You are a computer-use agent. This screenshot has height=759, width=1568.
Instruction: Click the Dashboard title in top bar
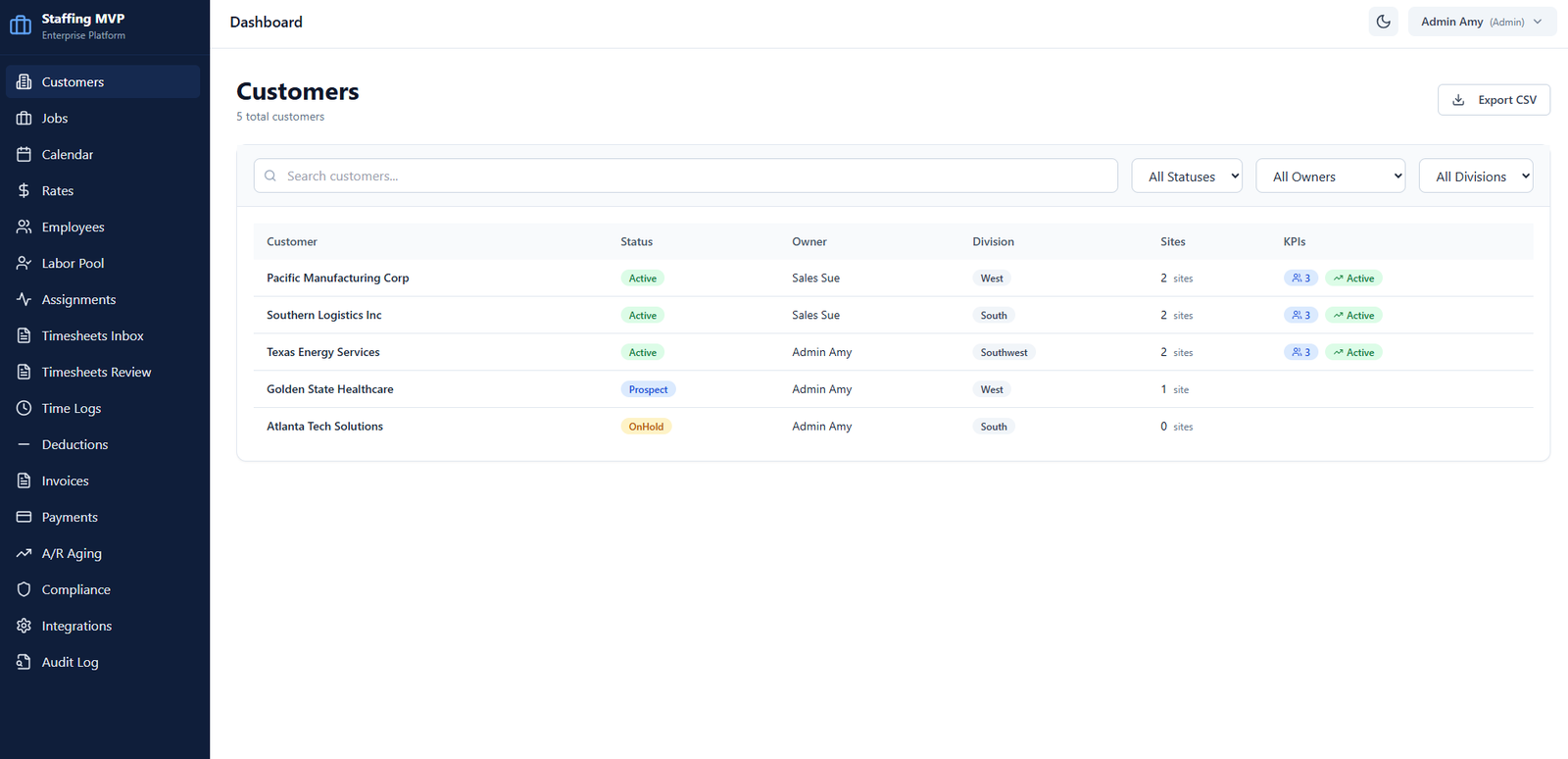pos(266,22)
